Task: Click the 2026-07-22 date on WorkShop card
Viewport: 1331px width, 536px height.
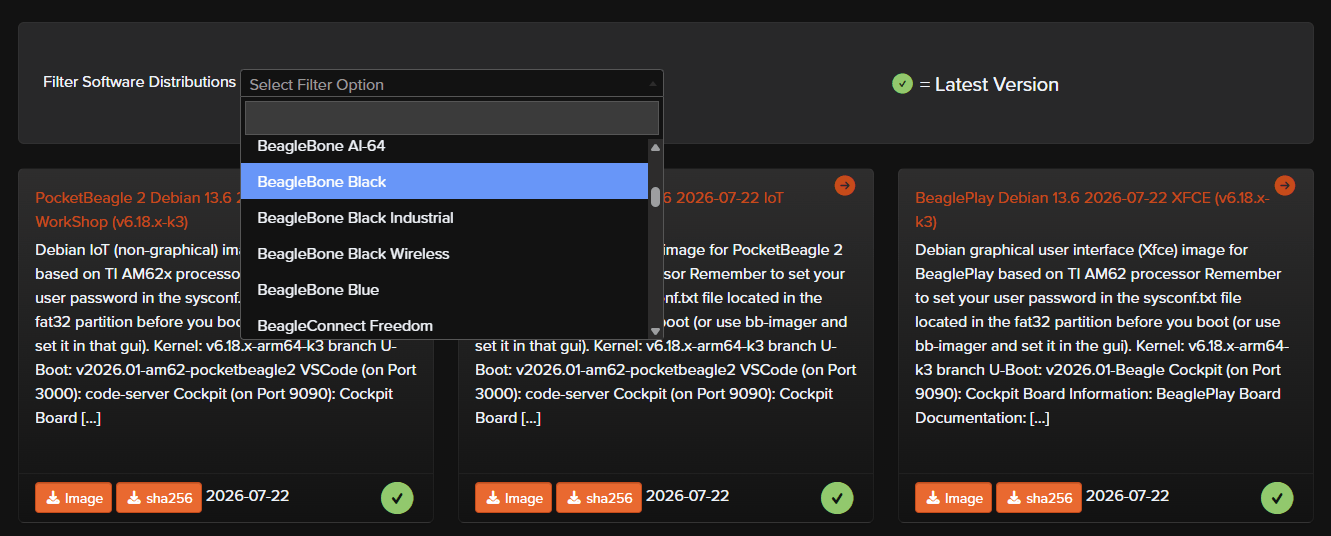Action: coord(247,496)
